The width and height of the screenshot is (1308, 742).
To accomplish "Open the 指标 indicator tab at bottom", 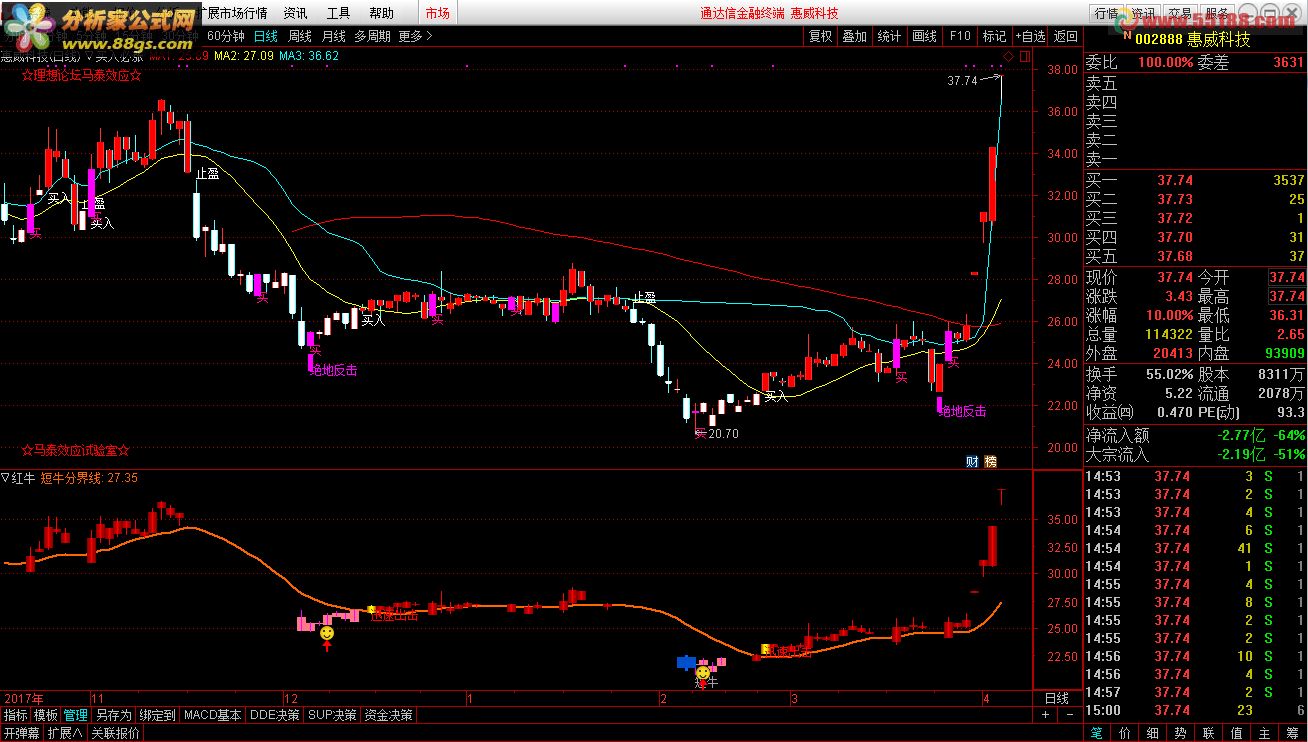I will point(15,715).
